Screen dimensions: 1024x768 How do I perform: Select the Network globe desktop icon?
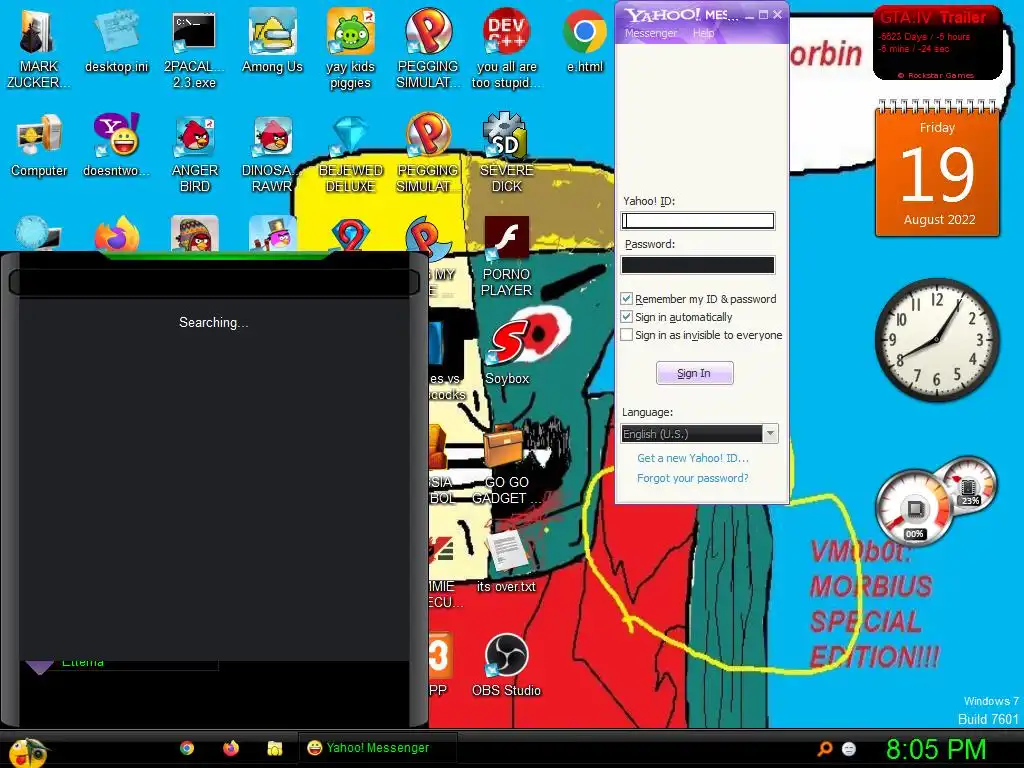[x=38, y=234]
